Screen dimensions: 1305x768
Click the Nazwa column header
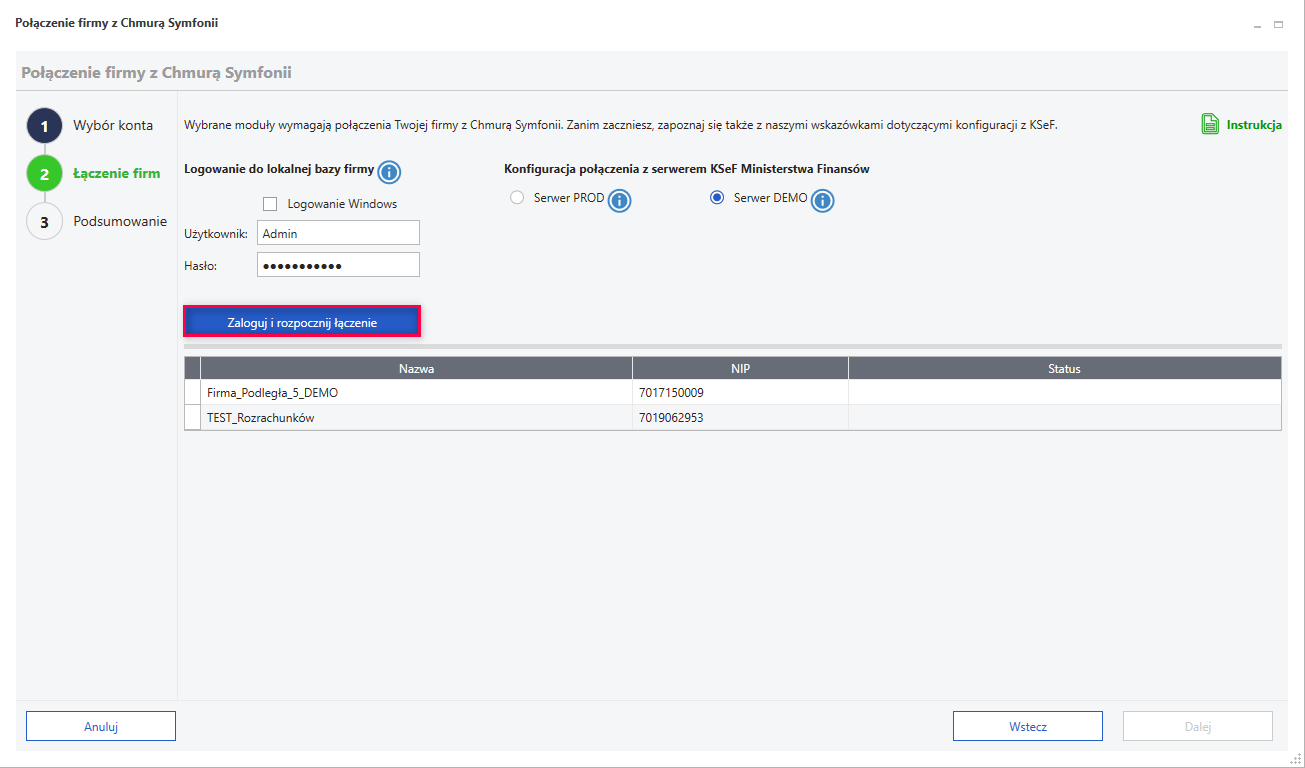click(416, 369)
